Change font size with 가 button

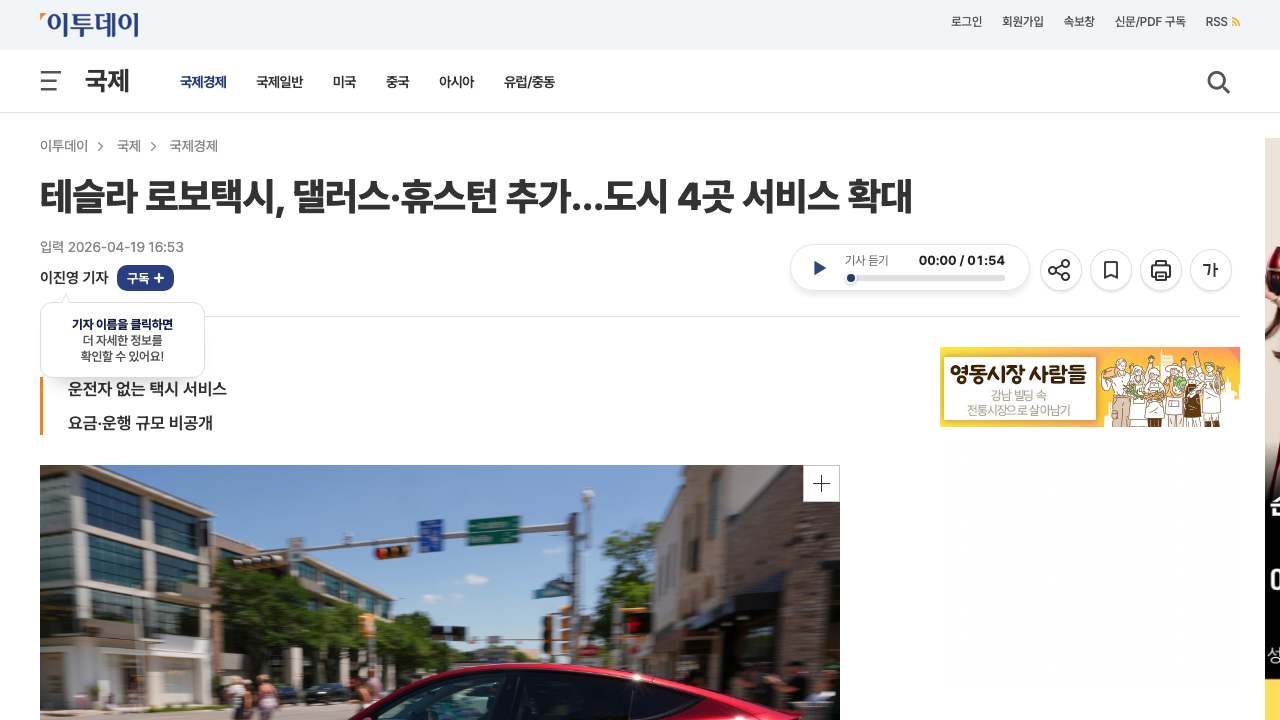coord(1210,270)
